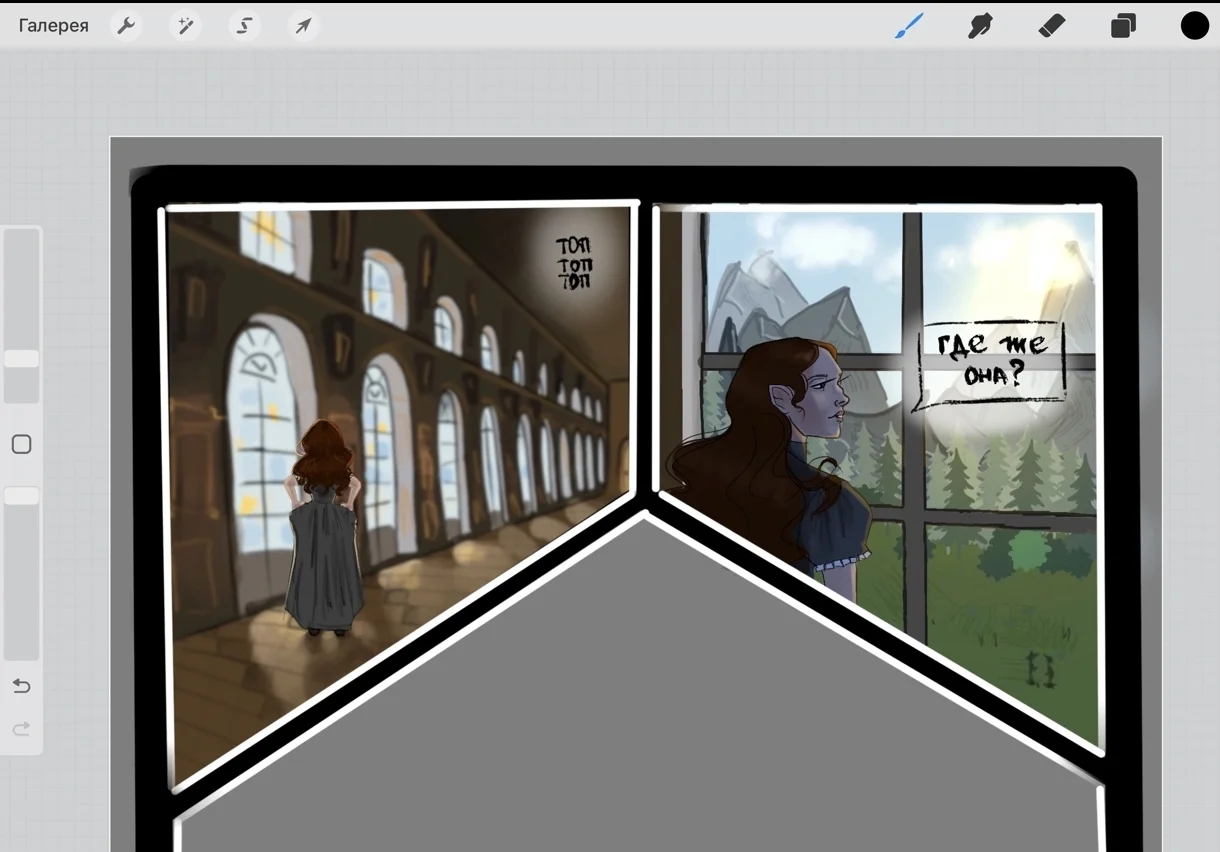This screenshot has width=1220, height=852.
Task: Click the 'где же она?' speech bubble
Action: [990, 364]
